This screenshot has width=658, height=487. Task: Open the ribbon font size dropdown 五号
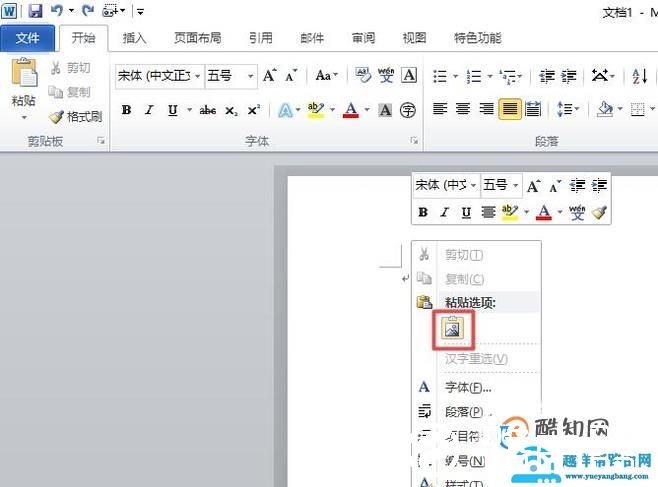251,76
